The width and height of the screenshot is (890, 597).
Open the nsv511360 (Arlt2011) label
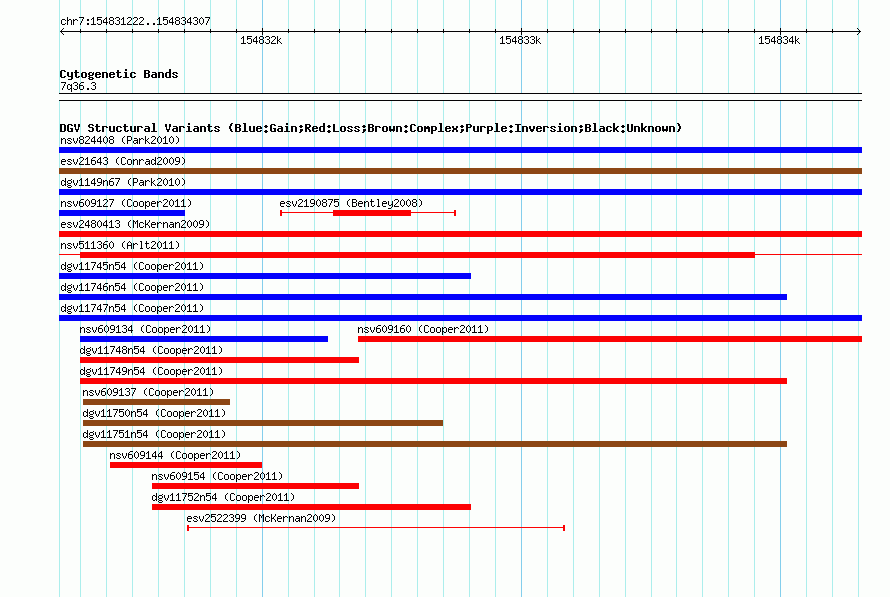[120, 245]
